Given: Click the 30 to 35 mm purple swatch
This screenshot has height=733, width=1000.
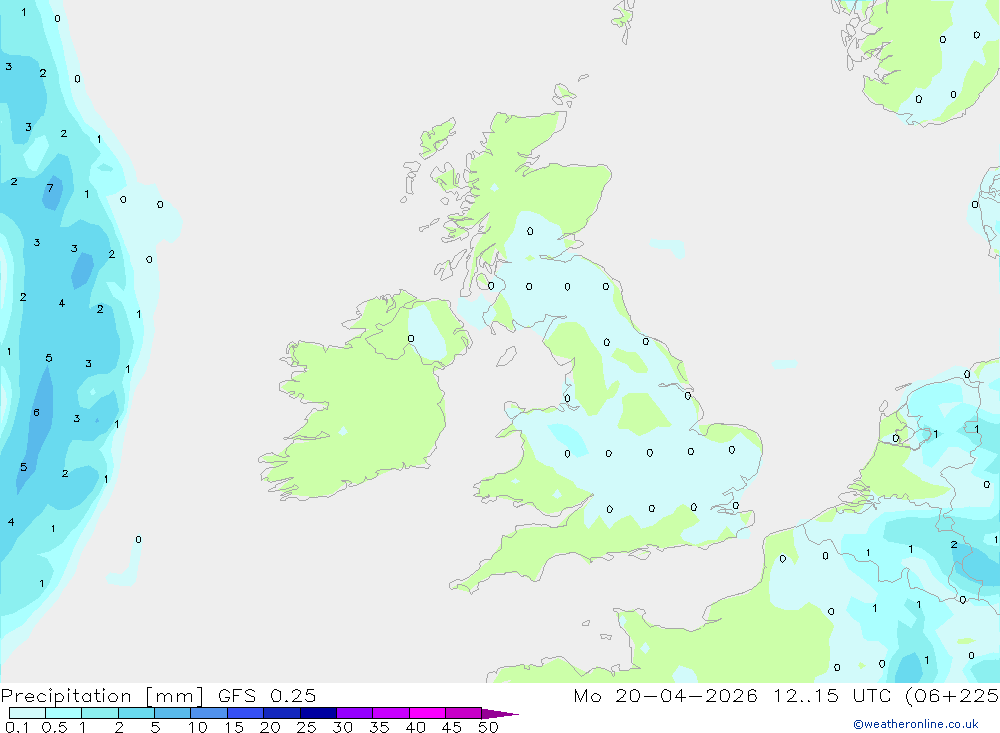Looking at the screenshot, I should 355,713.
